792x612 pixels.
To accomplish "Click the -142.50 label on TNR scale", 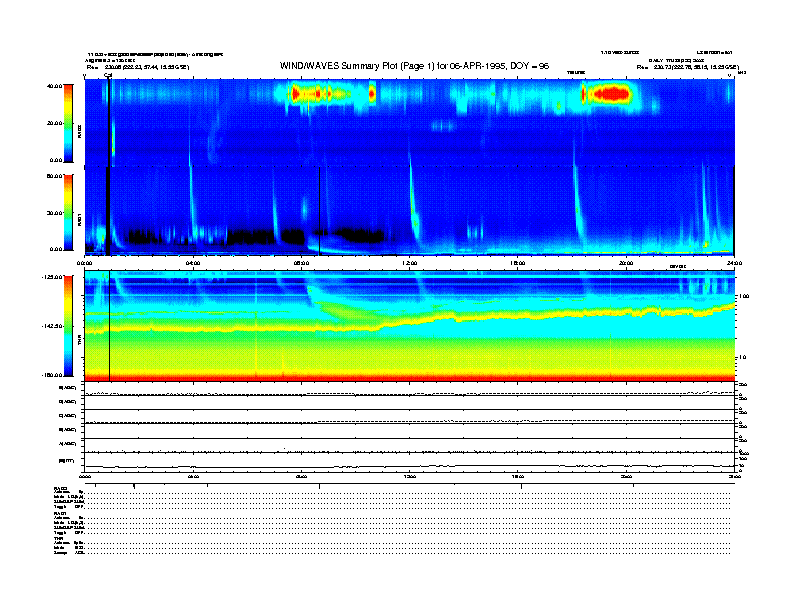I will (x=53, y=326).
